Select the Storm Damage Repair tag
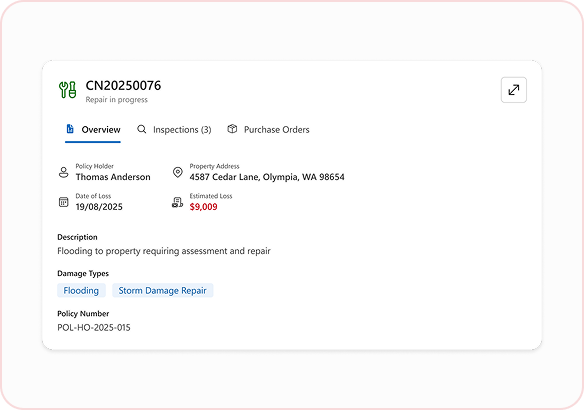The image size is (584, 410). (x=163, y=290)
